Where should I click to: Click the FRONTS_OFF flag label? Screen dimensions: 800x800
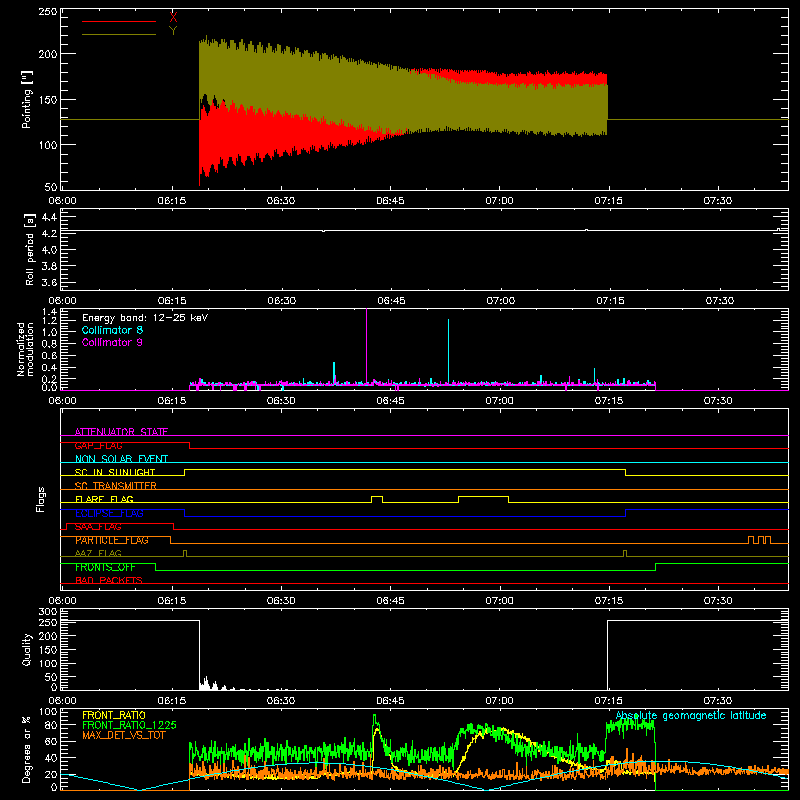click(x=105, y=567)
